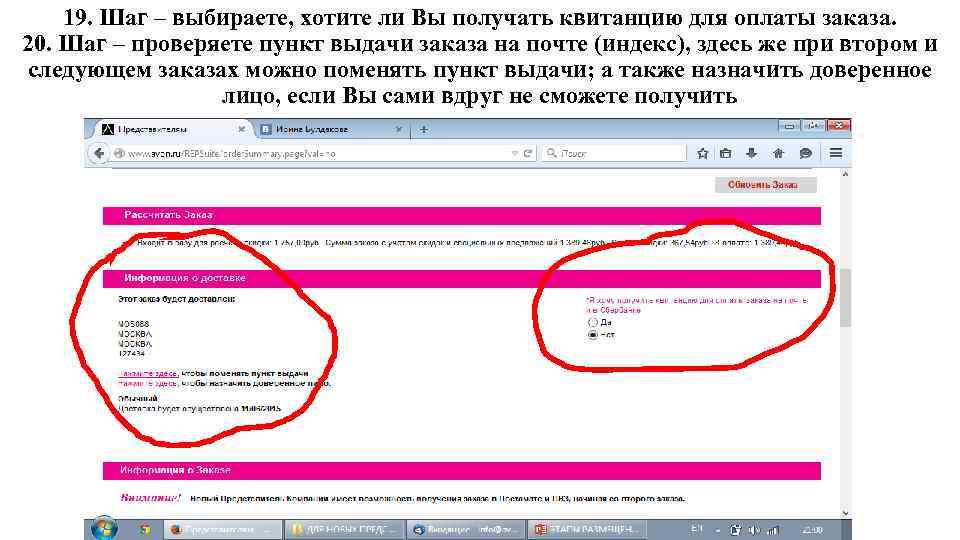Open the Firefox hamburger menu
The image size is (960, 540).
coord(836,153)
